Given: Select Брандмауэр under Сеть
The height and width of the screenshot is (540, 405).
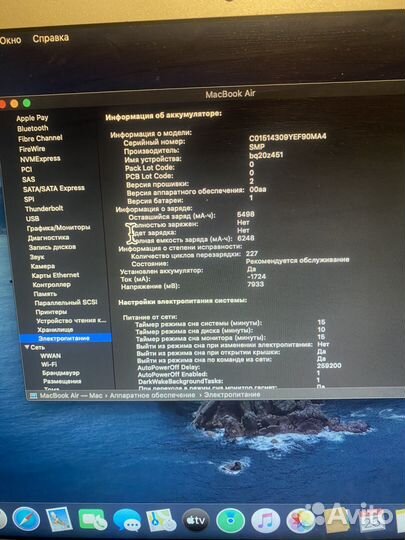Looking at the screenshot, I should [61, 373].
